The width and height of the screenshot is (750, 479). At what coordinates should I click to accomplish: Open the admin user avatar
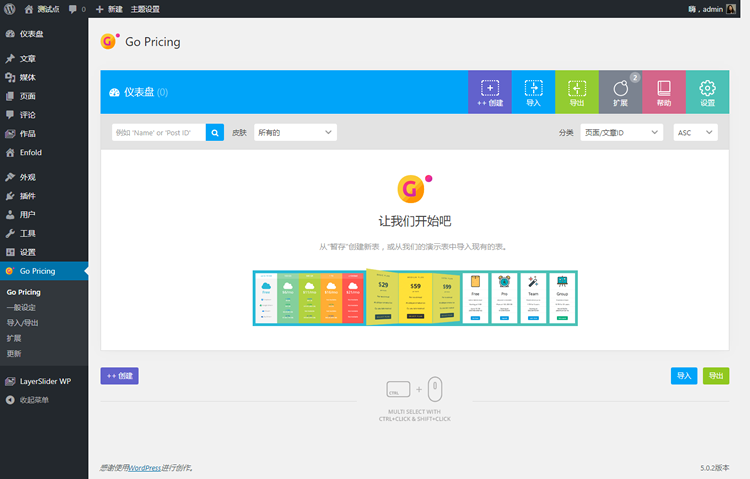click(x=730, y=9)
